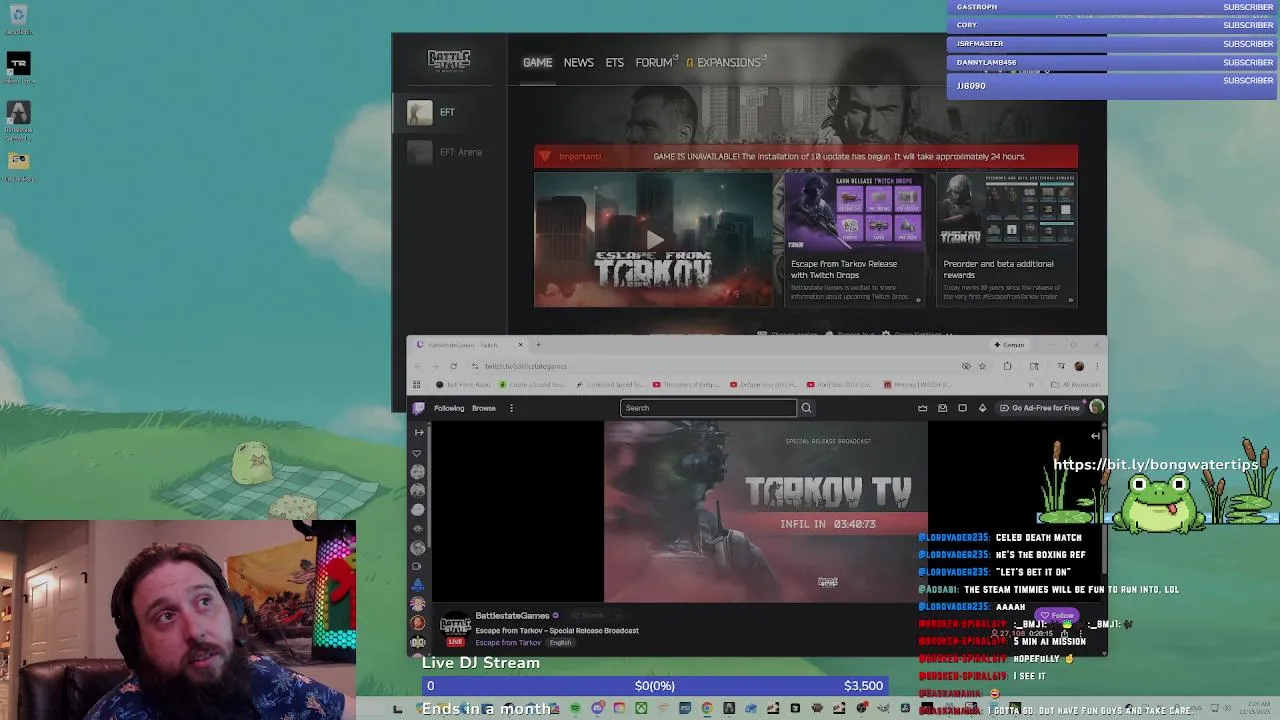Open Preorder and beta additional rewards news

1006,240
